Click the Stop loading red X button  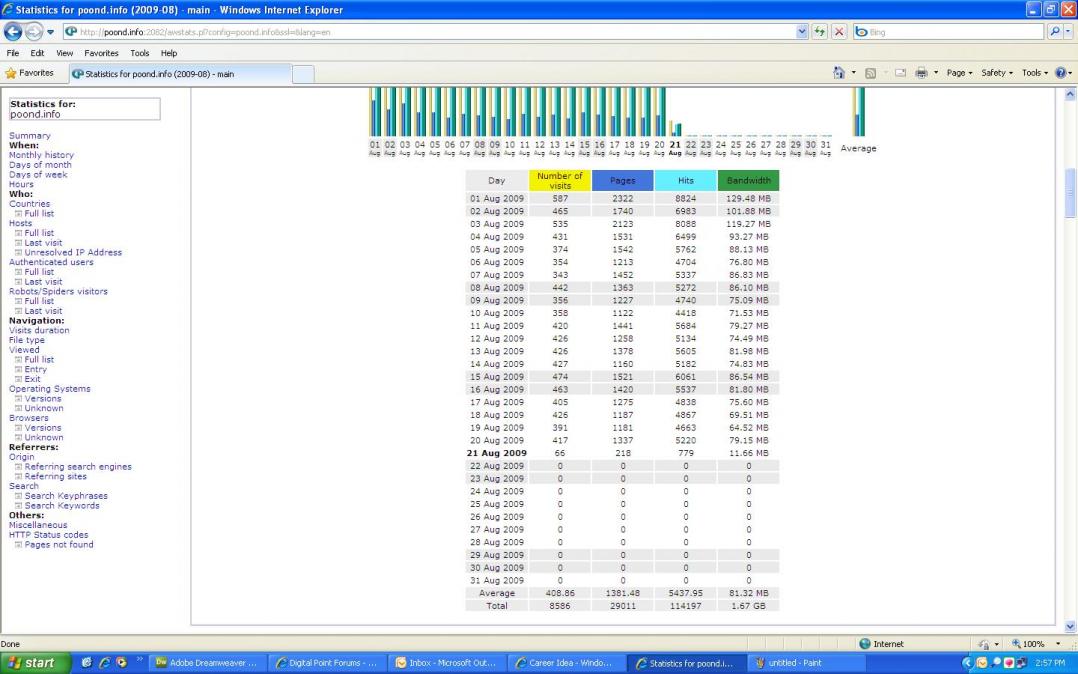coord(839,32)
